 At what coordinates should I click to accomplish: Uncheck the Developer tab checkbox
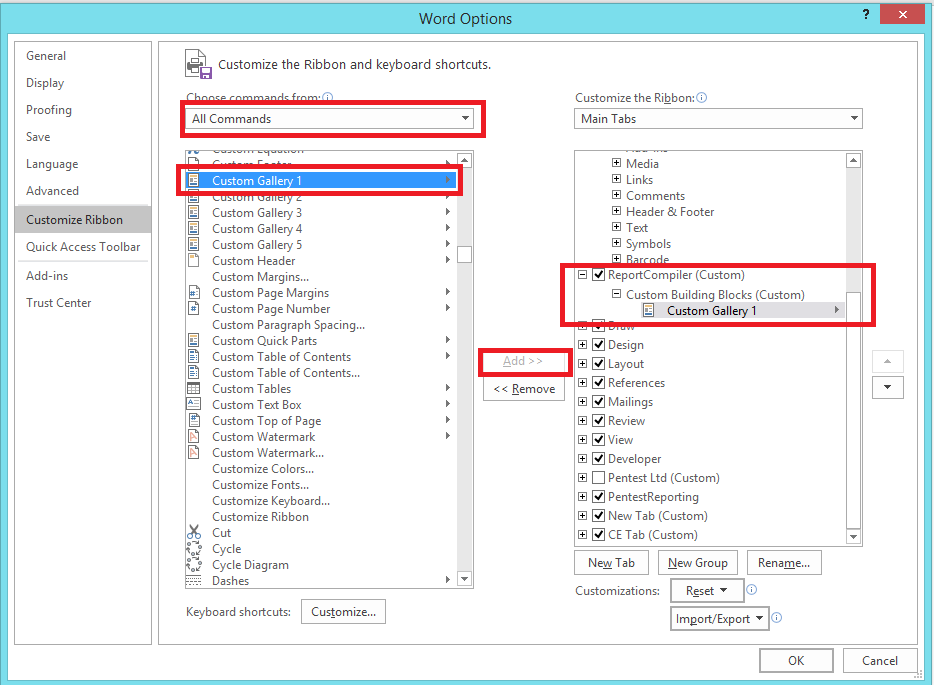pyautogui.click(x=598, y=459)
